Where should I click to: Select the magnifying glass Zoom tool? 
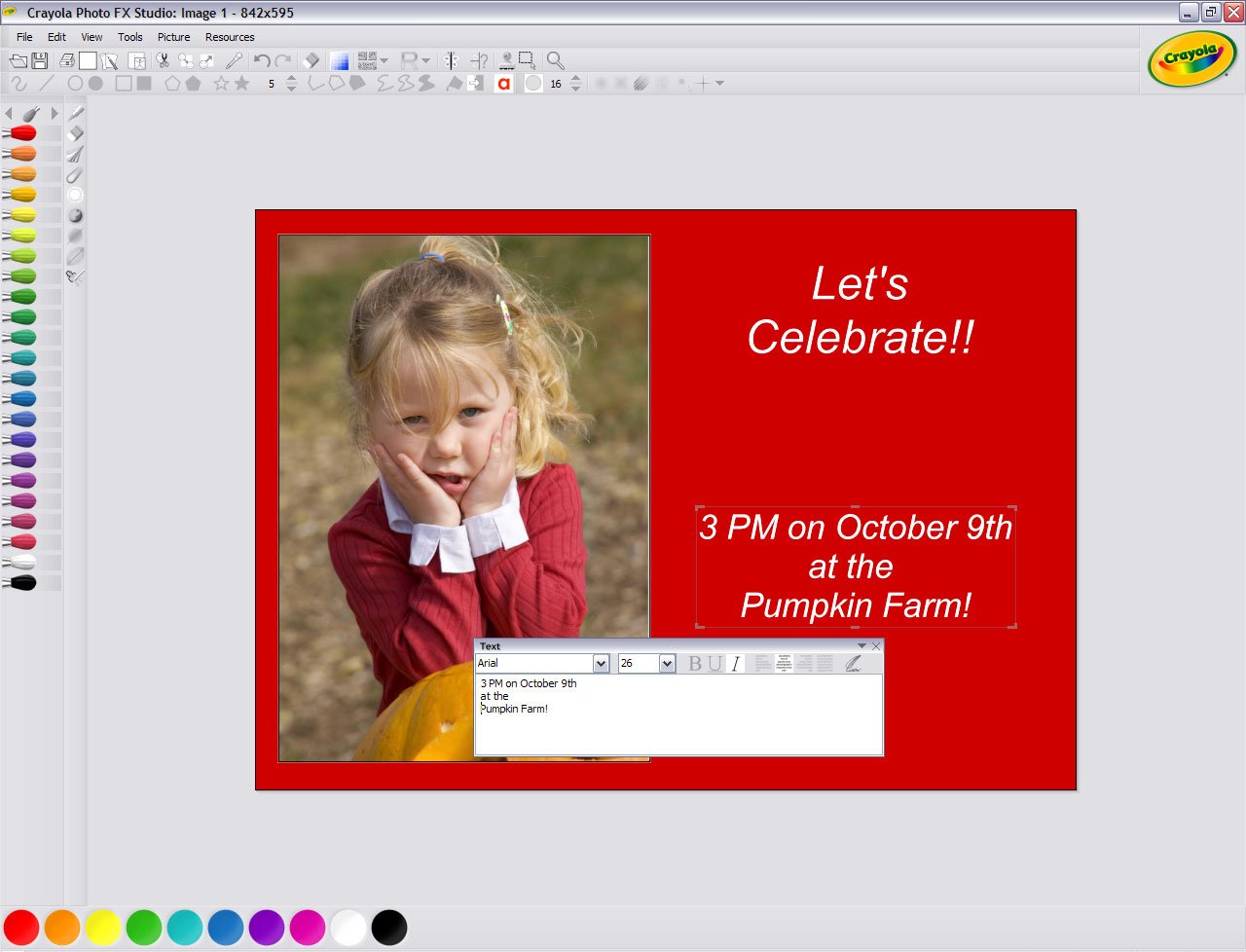556,60
